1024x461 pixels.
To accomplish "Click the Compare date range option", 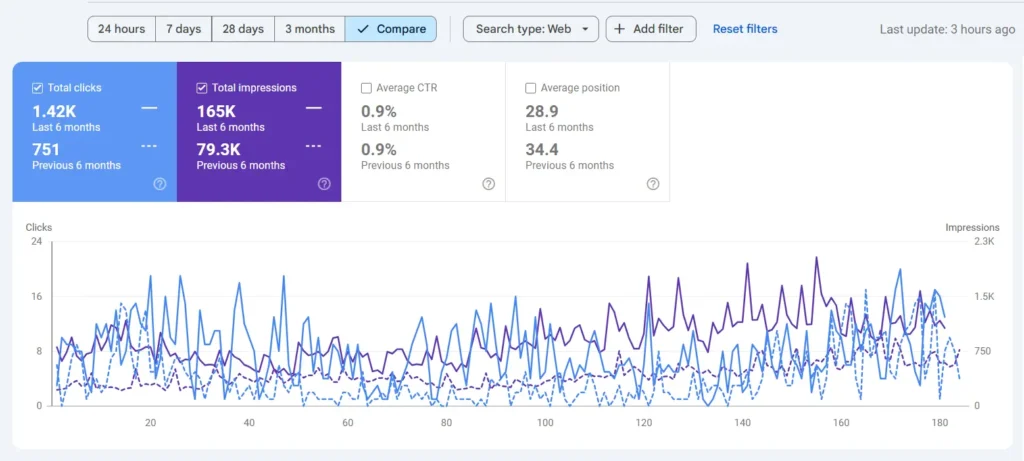I will 391,29.
